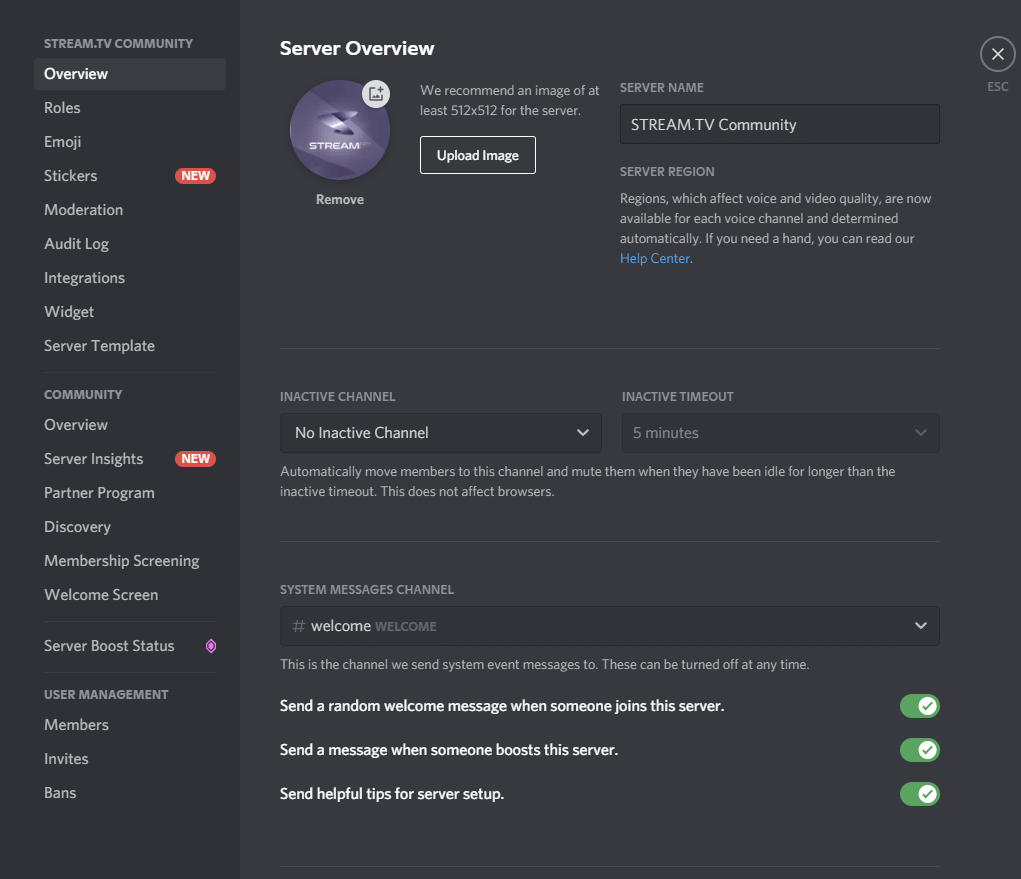Go to the Audit Log section
The width and height of the screenshot is (1021, 879).
[76, 244]
